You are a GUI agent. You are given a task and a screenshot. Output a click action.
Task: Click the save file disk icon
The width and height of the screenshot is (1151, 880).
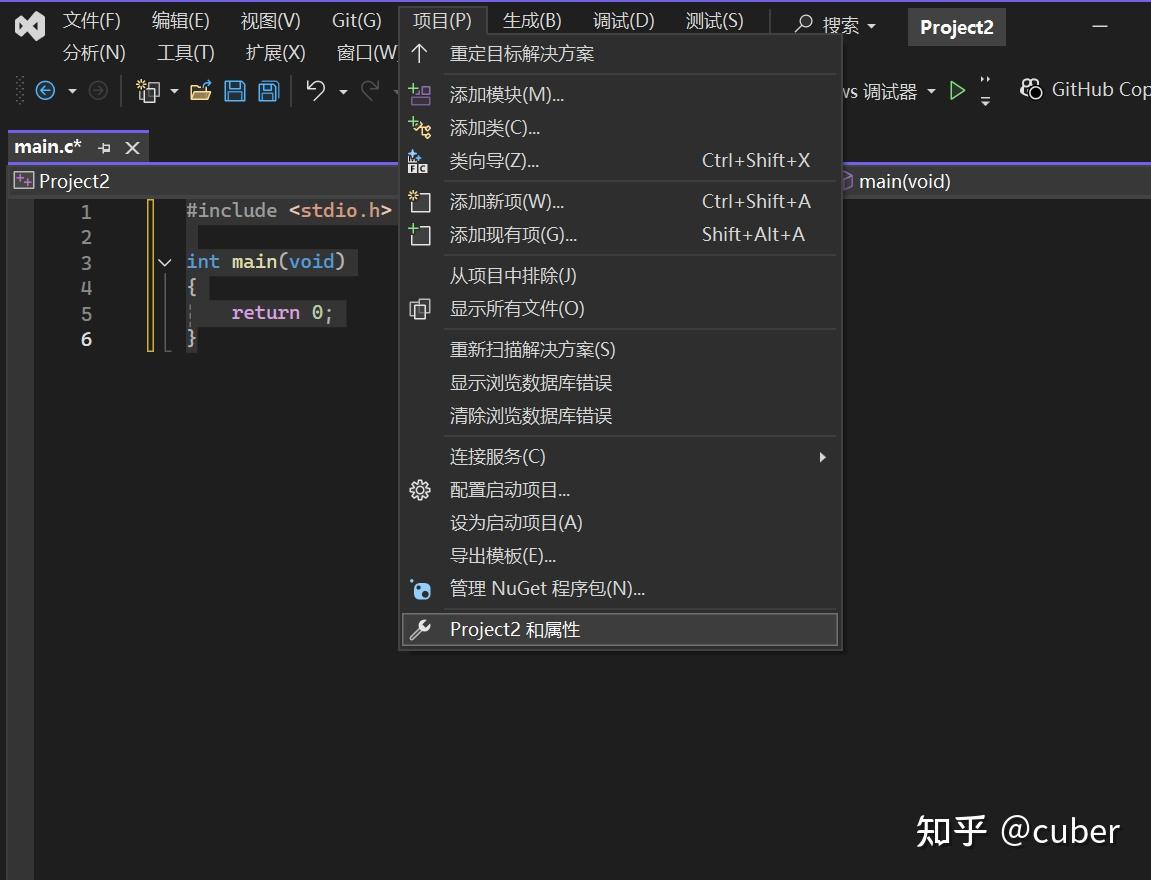(x=235, y=91)
